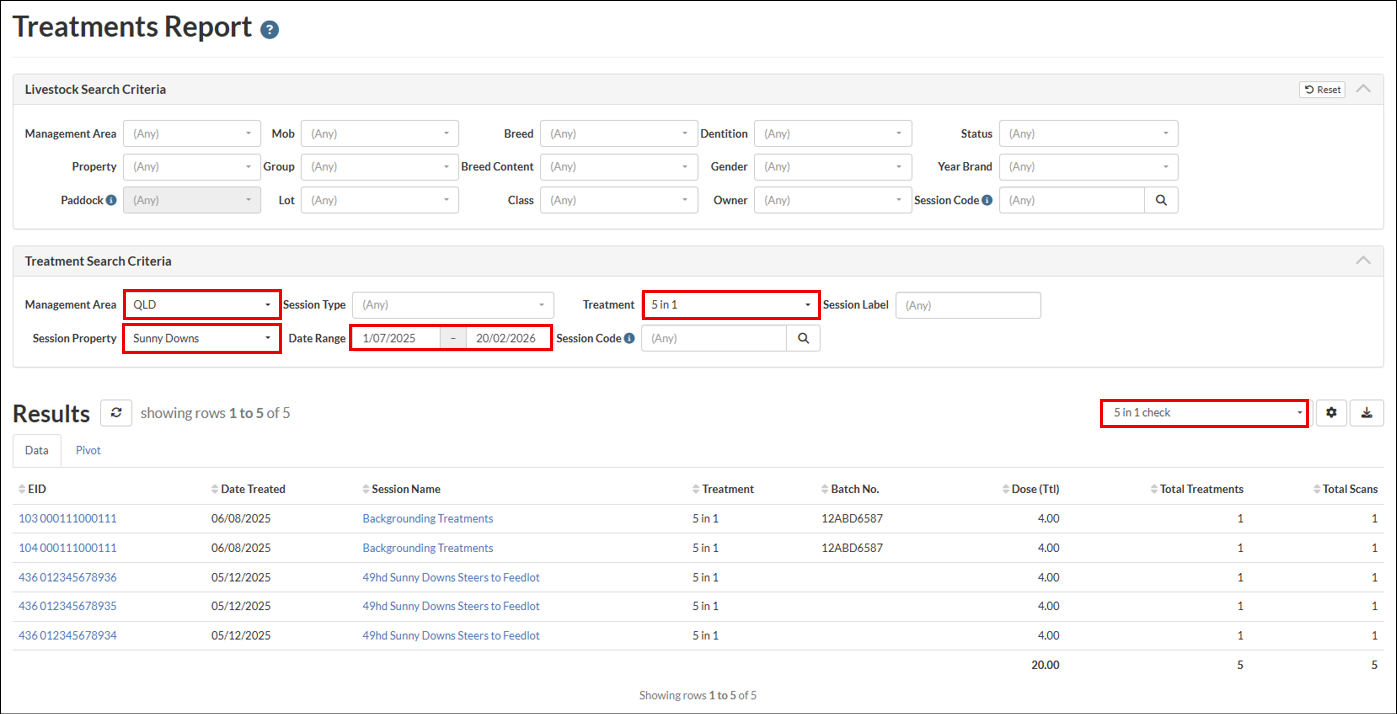Image resolution: width=1397 pixels, height=714 pixels.
Task: Open the Treatment dropdown showing 5 in 1
Action: (x=731, y=305)
